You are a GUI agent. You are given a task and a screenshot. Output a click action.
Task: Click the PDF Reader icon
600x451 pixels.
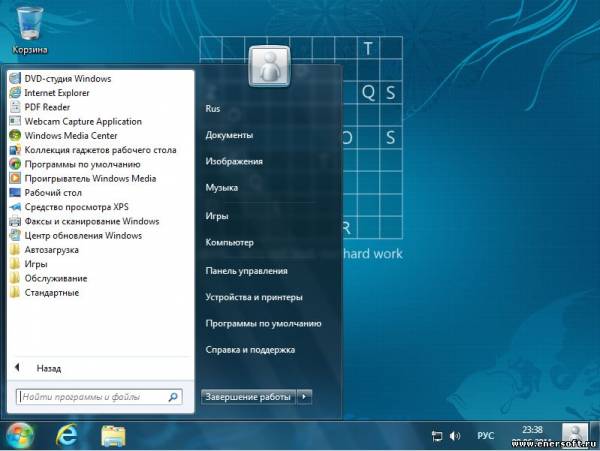tap(15, 107)
